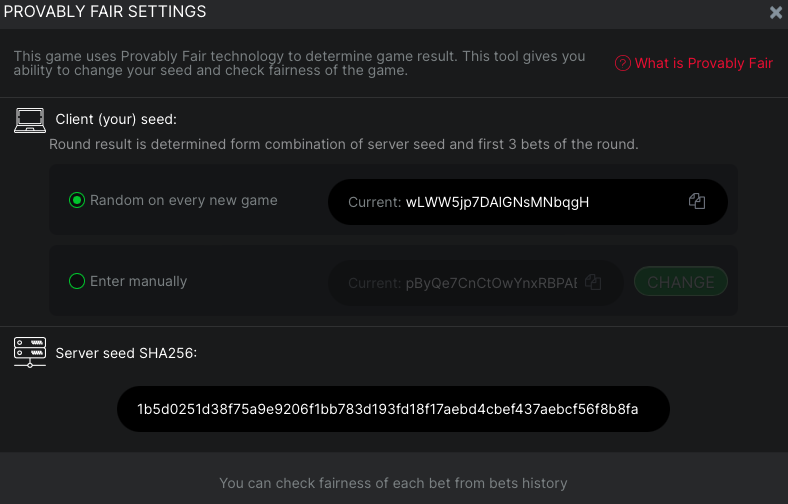The image size is (788, 504).
Task: Click the current seed wLWW5jp7DAlGNsMNbqgH text
Action: pyautogui.click(x=497, y=202)
